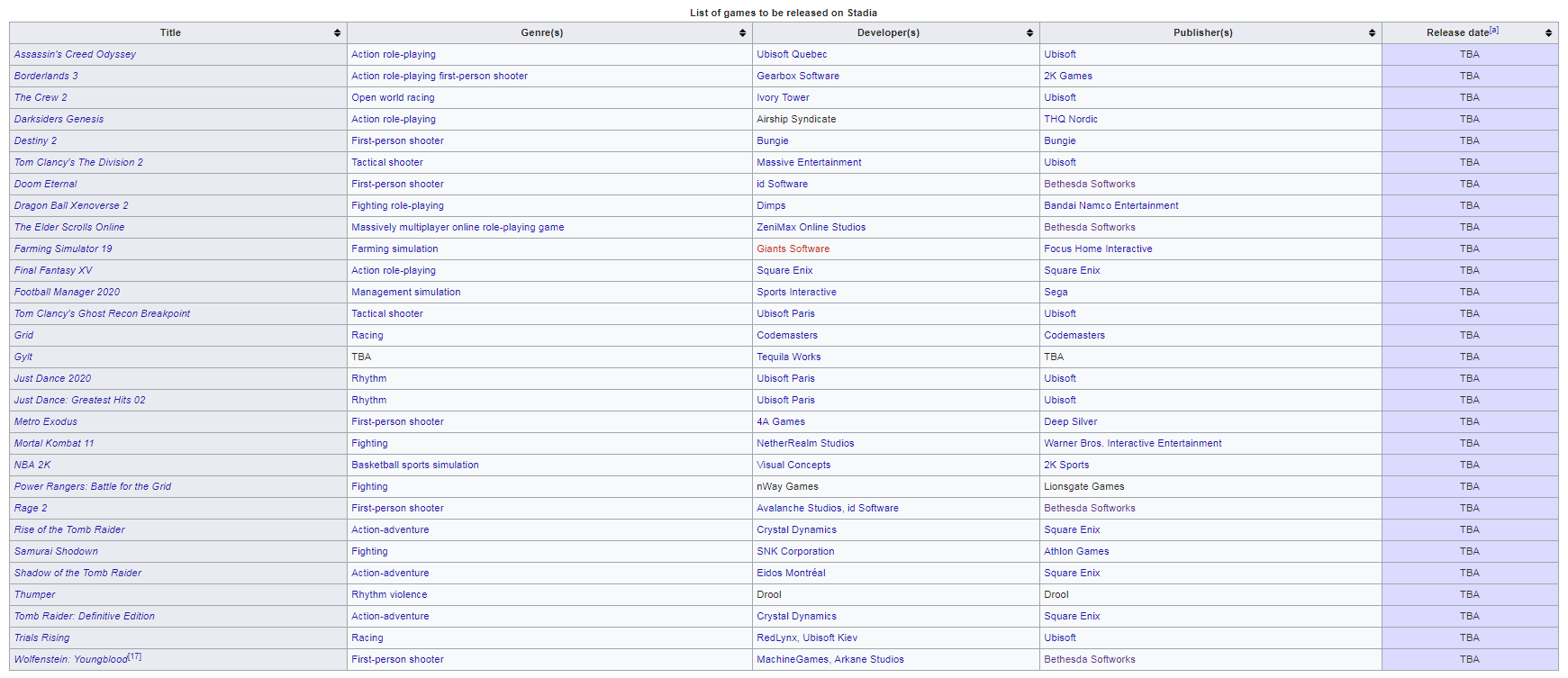The height and width of the screenshot is (678, 1568).
Task: Open Just Dance 2020 link
Action: [x=52, y=378]
